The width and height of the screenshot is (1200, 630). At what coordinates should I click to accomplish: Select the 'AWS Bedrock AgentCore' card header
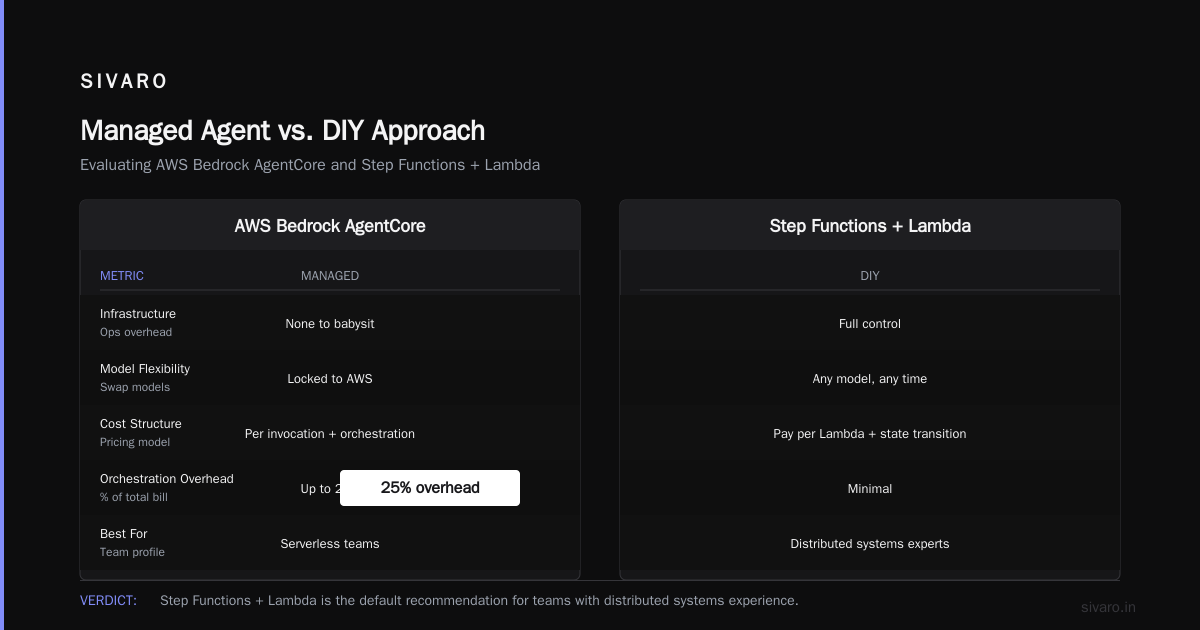coord(330,226)
